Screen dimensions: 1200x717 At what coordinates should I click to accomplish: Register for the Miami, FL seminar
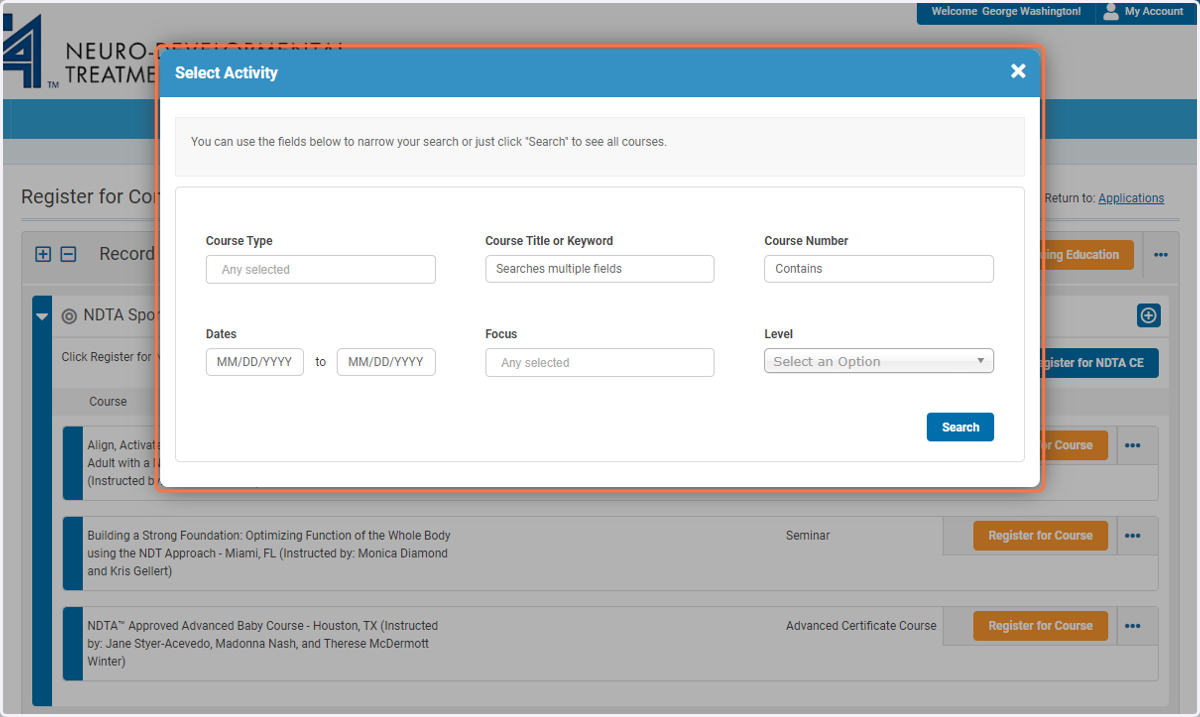[x=1040, y=536]
